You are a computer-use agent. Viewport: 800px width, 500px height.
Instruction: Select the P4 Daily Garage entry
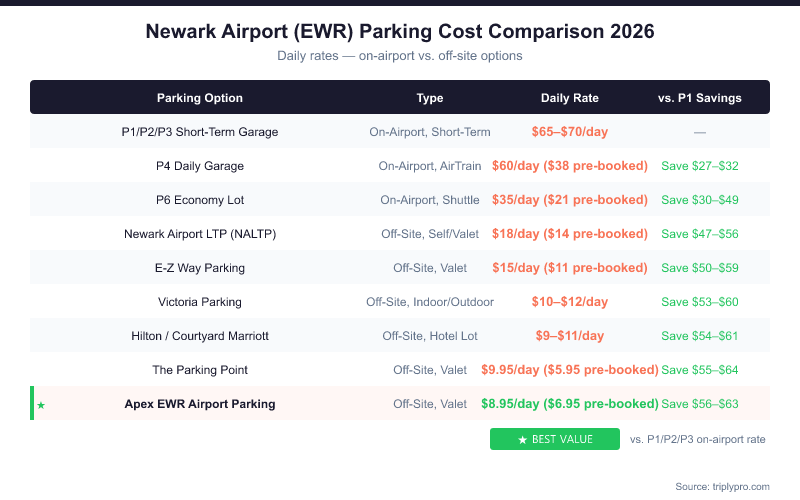pos(200,166)
